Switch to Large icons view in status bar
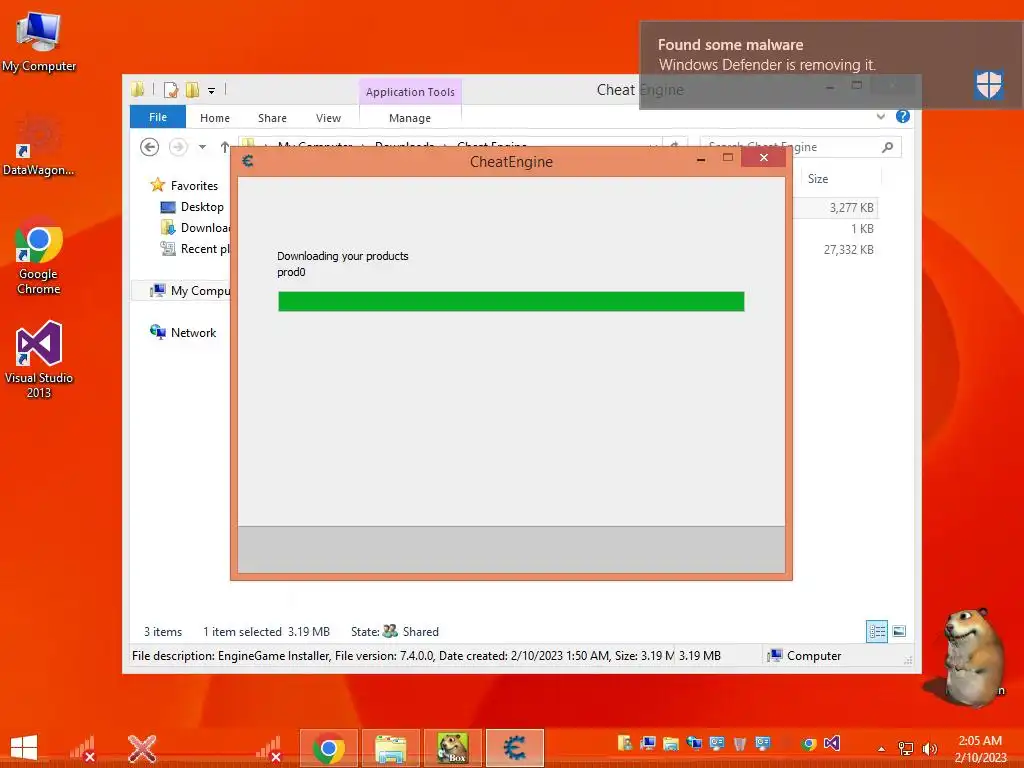This screenshot has width=1024, height=768. tap(899, 631)
